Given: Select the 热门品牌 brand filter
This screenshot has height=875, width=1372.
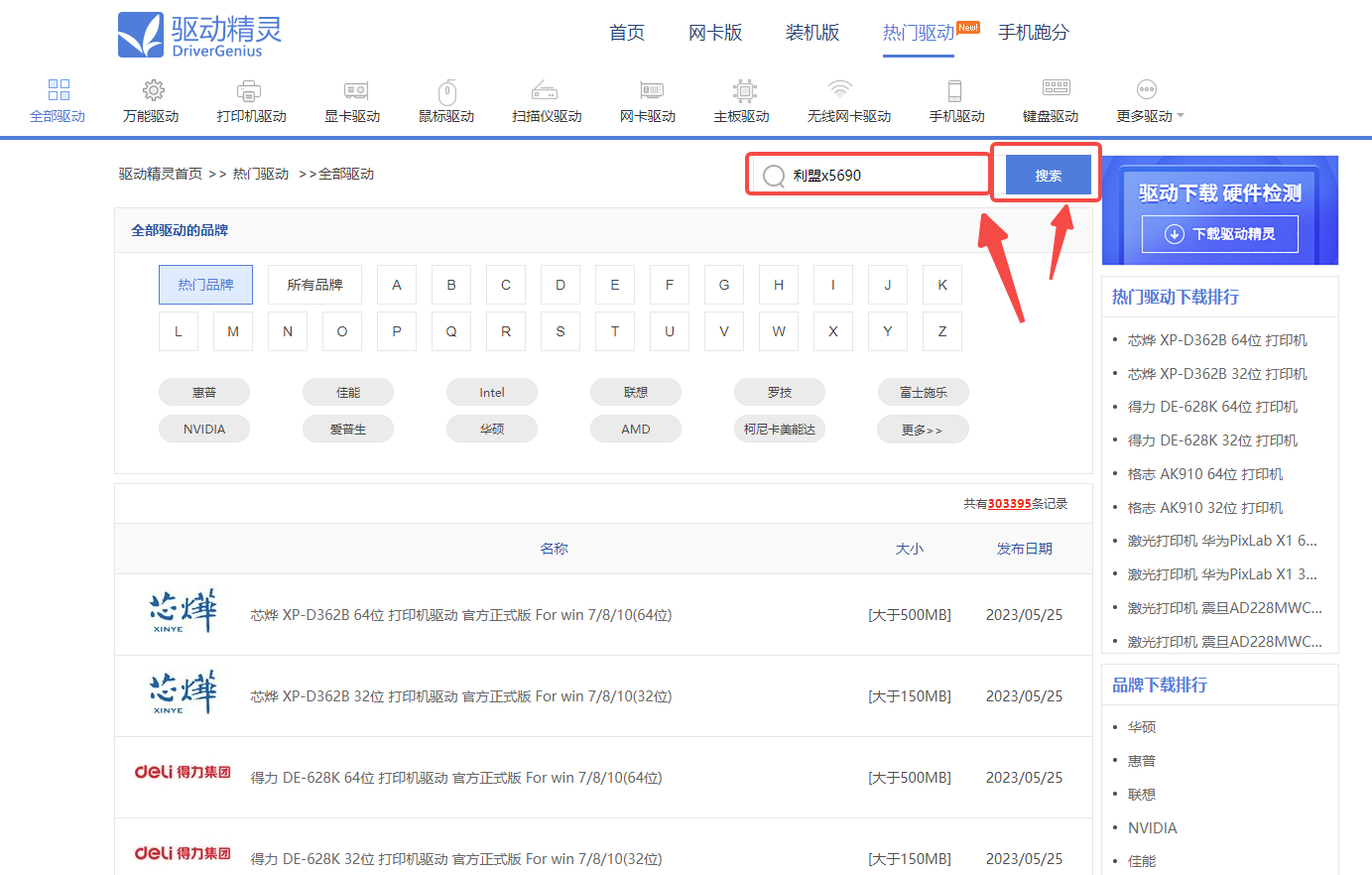Looking at the screenshot, I should point(205,285).
